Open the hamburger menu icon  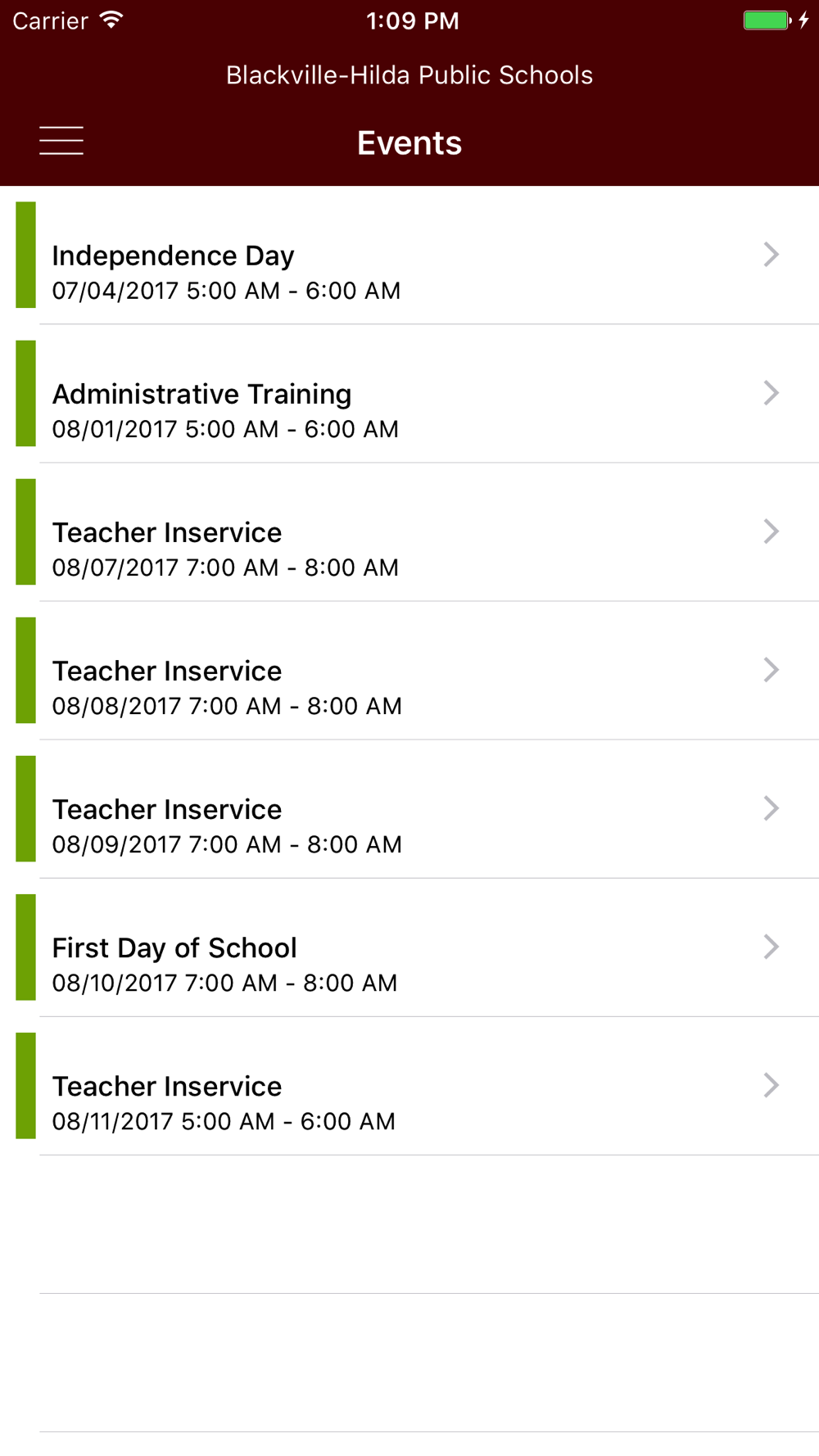click(61, 141)
